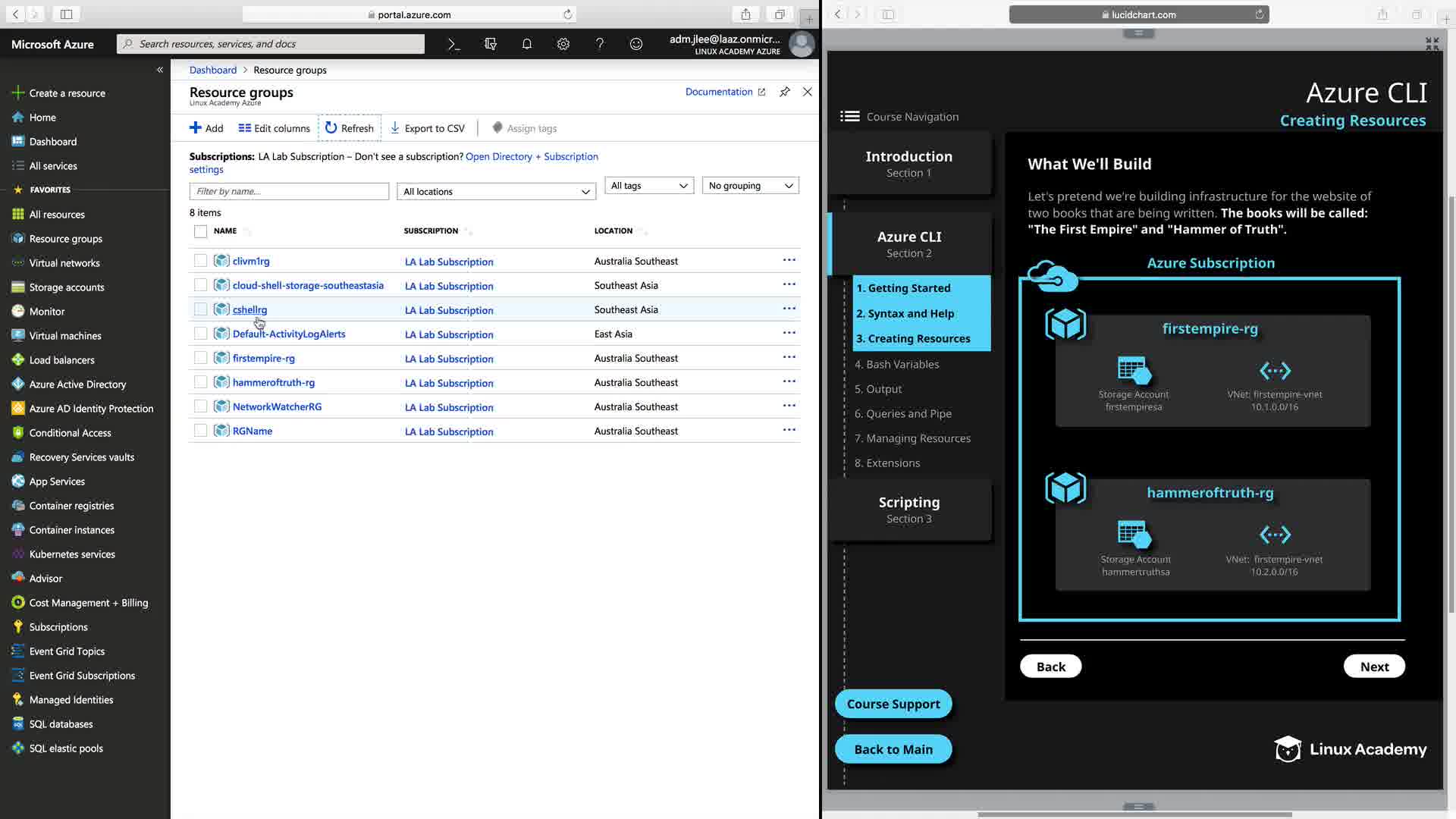Click the help question mark icon
The image size is (1456, 819).
599,44
